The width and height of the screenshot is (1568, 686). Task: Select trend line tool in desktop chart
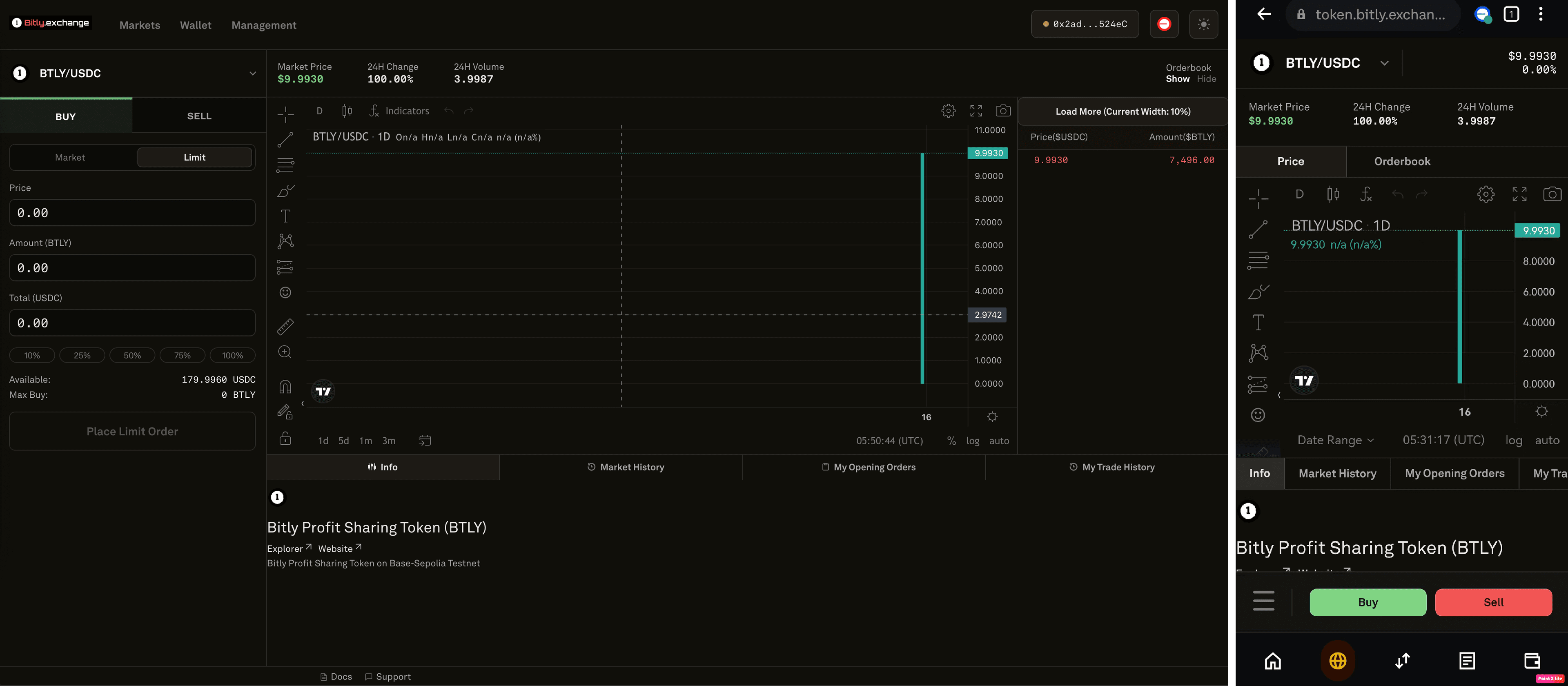point(285,139)
